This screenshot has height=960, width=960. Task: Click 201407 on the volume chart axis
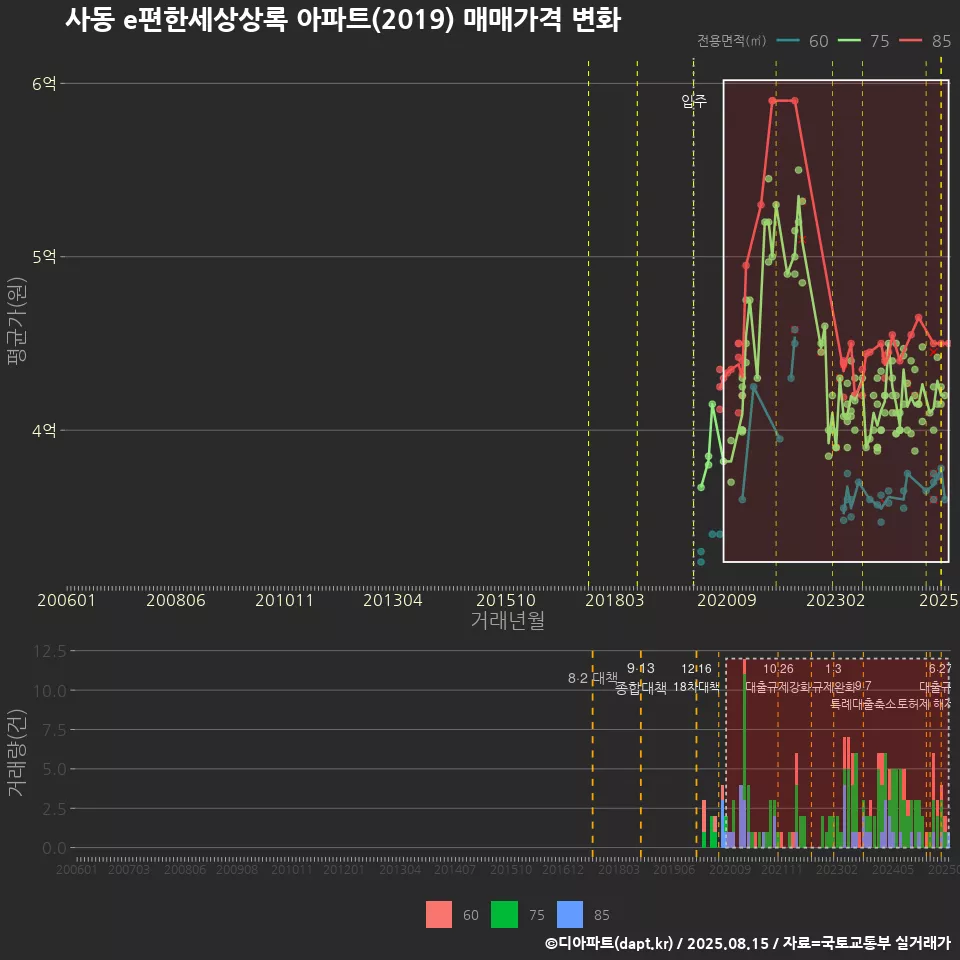(x=454, y=869)
